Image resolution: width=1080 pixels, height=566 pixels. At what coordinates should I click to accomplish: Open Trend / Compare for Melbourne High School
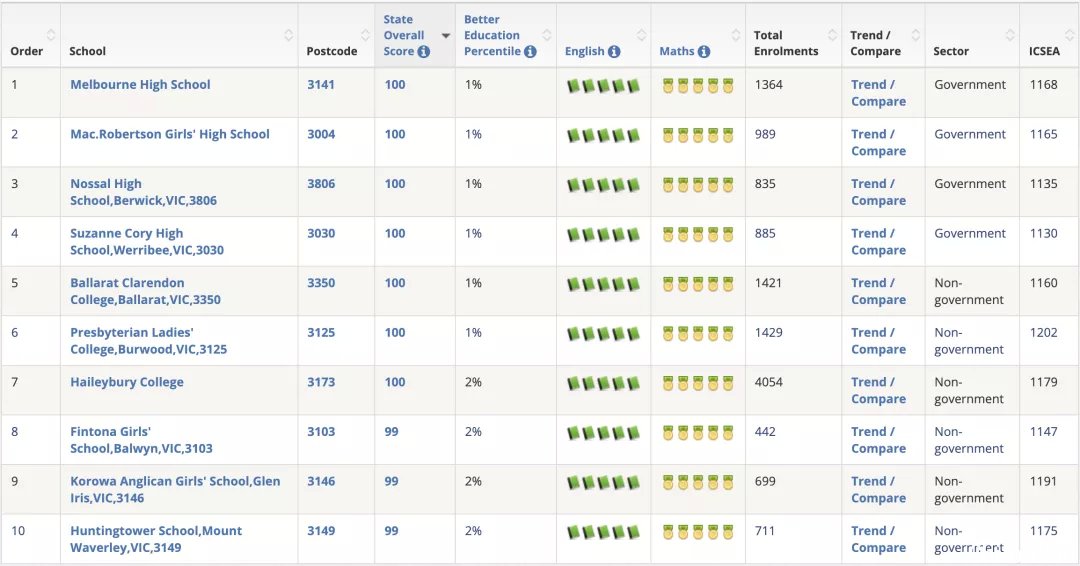click(878, 93)
